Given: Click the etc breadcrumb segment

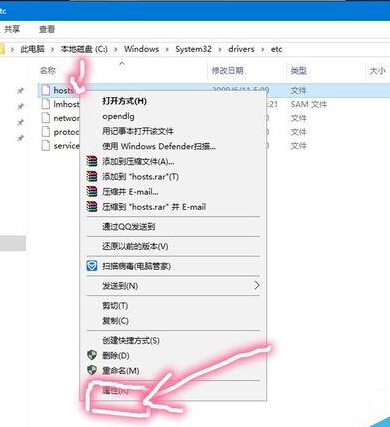Looking at the screenshot, I should tap(276, 49).
